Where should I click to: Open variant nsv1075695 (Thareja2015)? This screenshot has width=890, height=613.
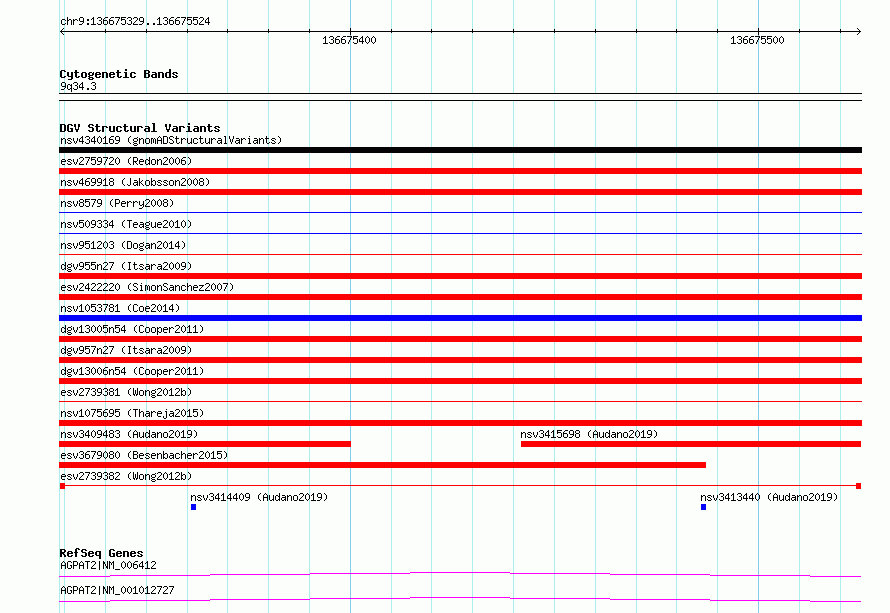132,413
